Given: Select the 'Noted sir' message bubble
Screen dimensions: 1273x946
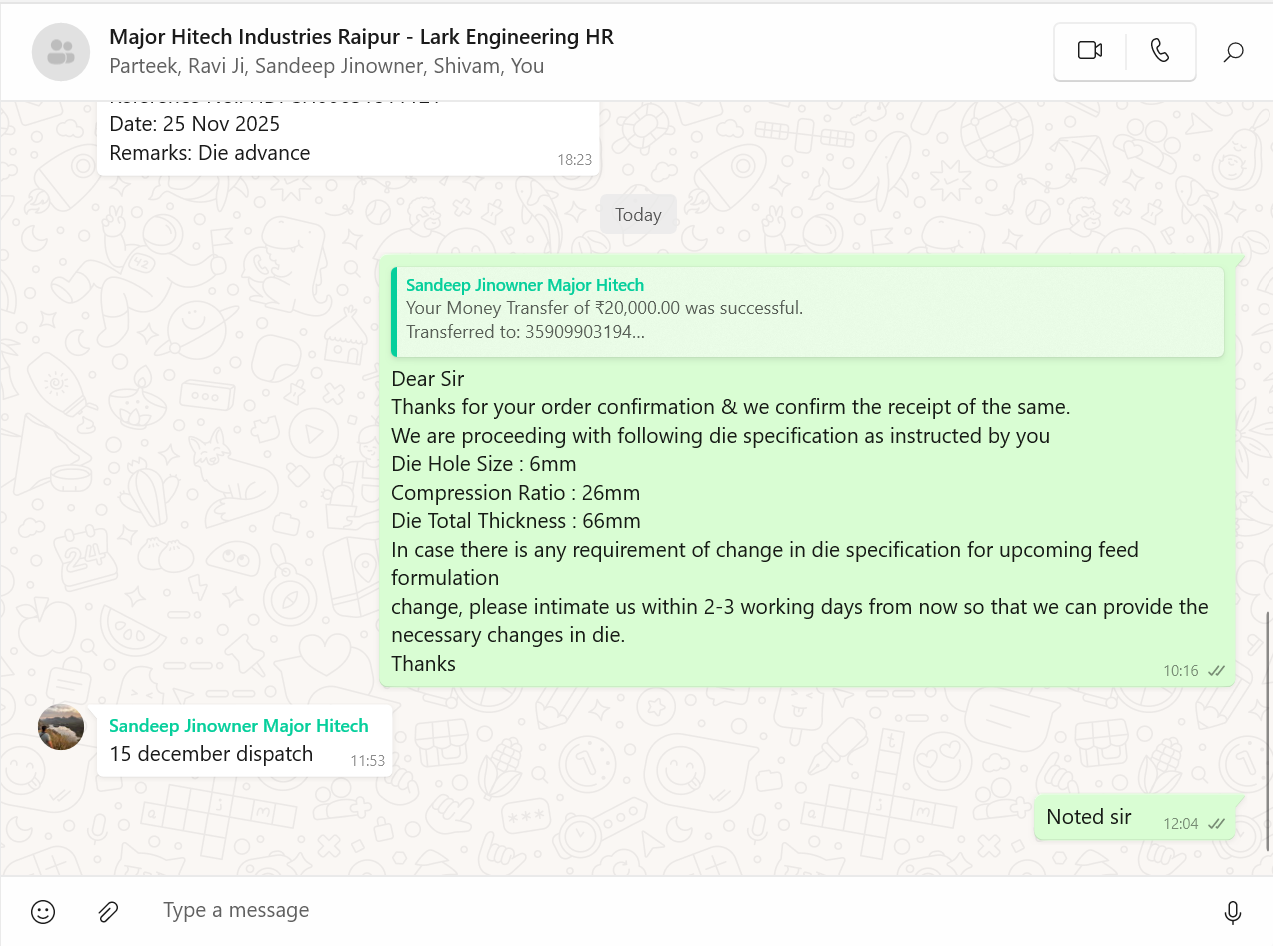Looking at the screenshot, I should point(1088,817).
